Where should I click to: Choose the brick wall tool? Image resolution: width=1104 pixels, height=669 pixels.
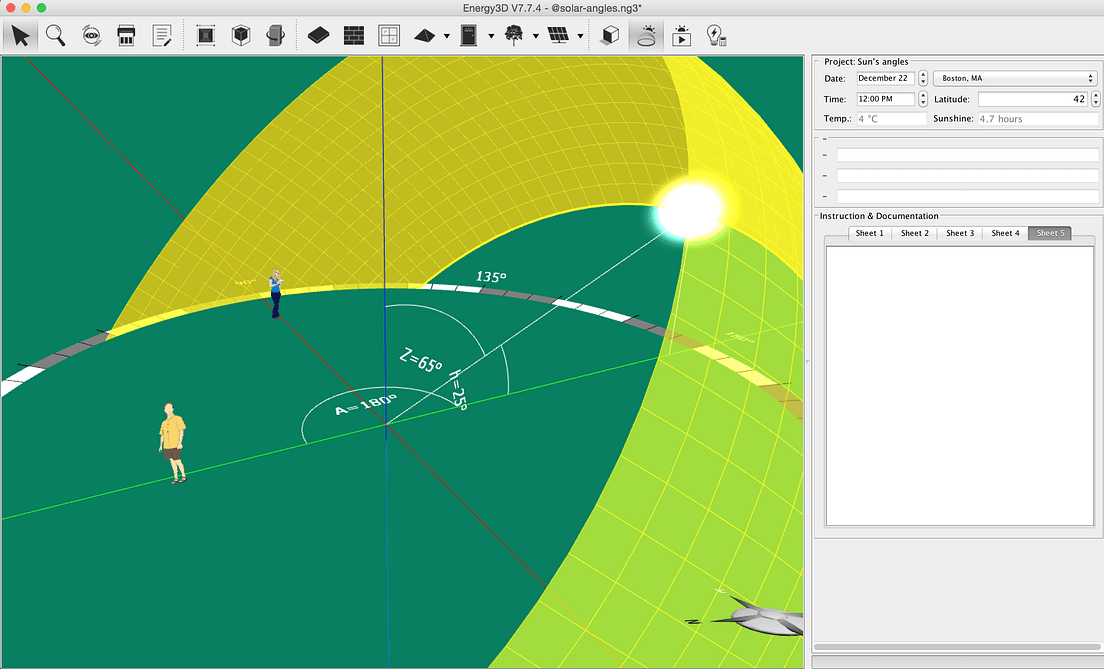pos(353,36)
